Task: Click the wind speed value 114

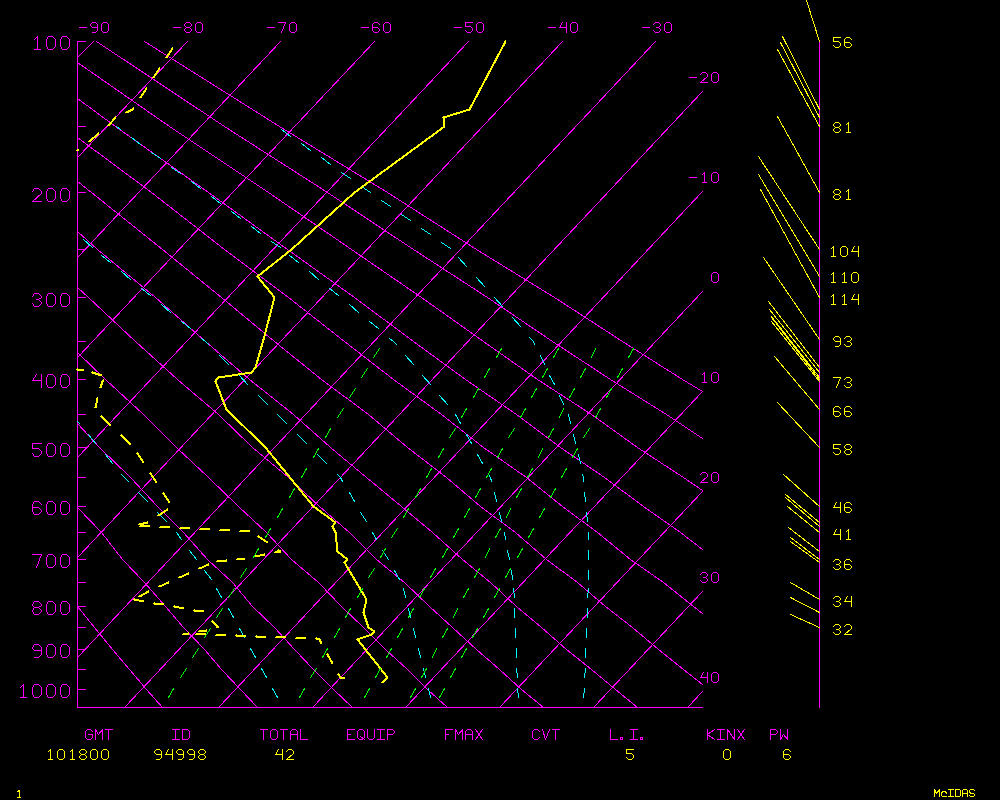Action: [845, 300]
